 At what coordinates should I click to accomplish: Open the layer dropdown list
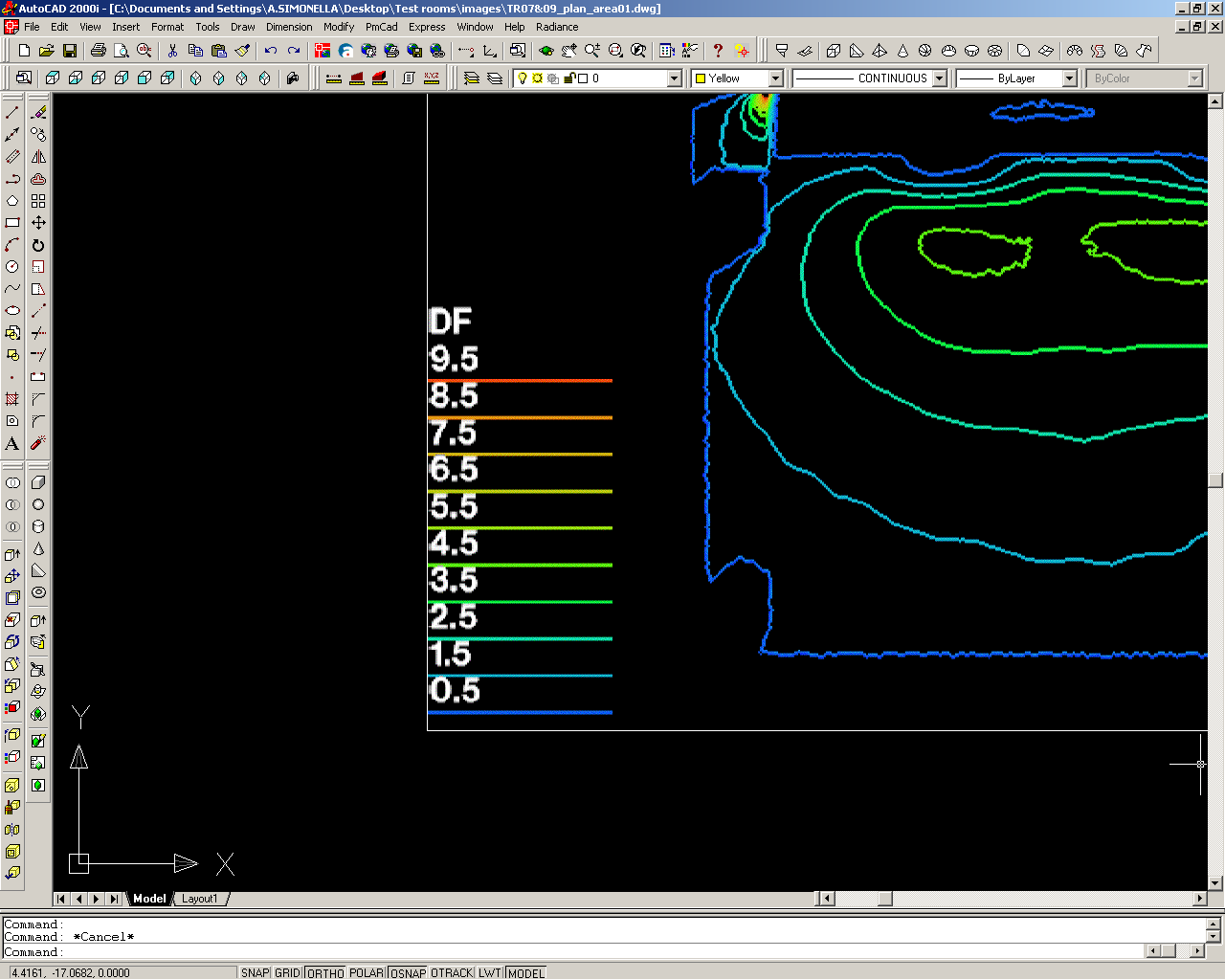[x=674, y=78]
